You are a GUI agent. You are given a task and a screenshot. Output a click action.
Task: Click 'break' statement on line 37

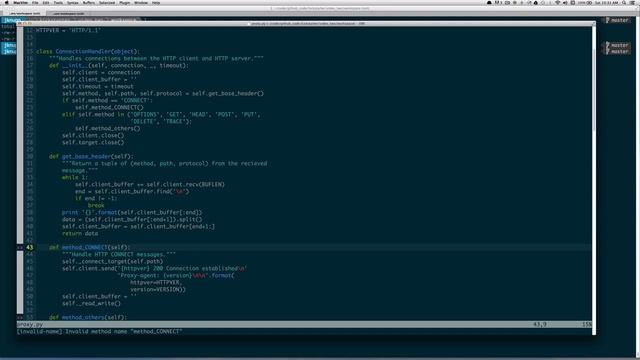tap(96, 205)
